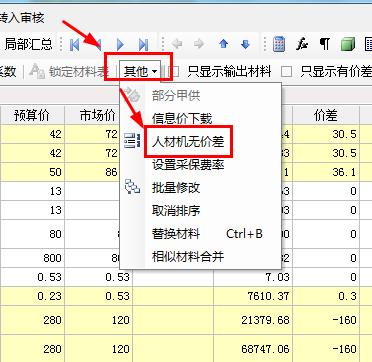Choose 设置采保费率 menu entry
The image size is (372, 362).
click(201, 165)
